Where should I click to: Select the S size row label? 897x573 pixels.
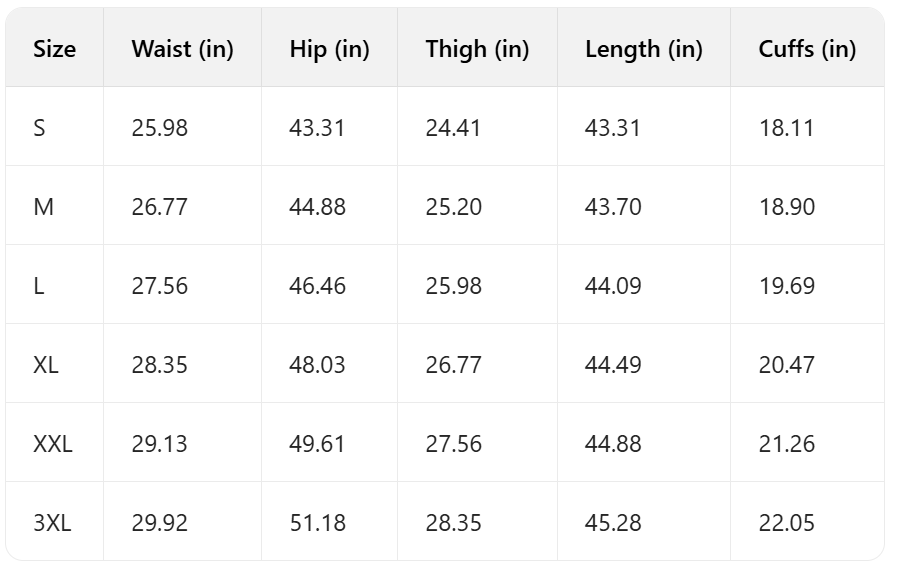point(39,128)
